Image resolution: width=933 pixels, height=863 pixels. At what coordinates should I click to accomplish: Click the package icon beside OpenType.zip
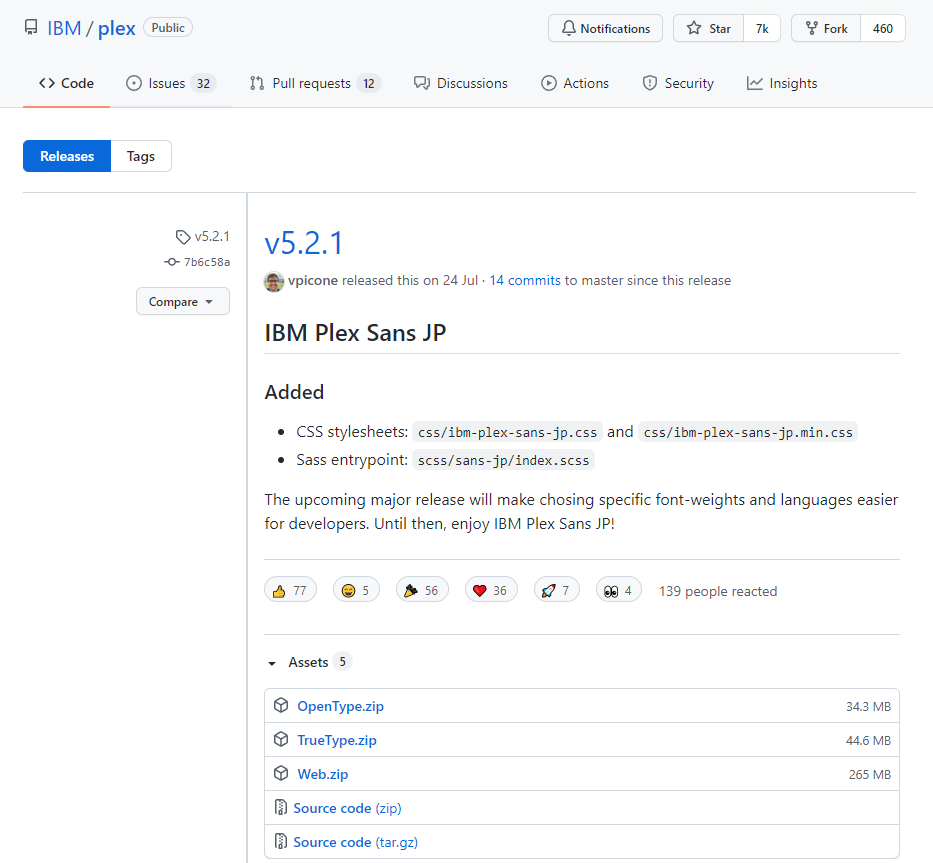pos(281,705)
